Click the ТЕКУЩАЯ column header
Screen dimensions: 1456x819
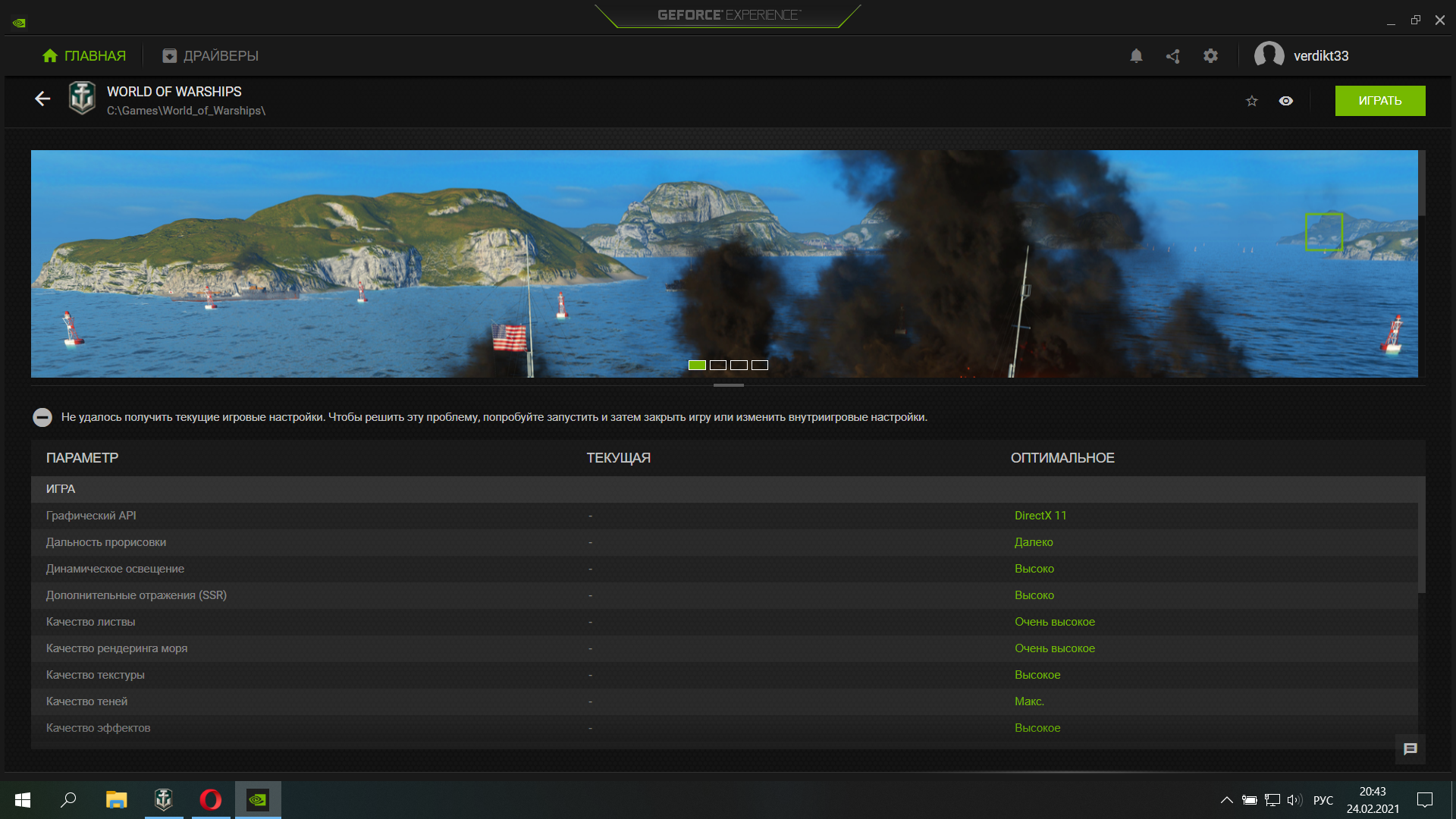(x=619, y=458)
